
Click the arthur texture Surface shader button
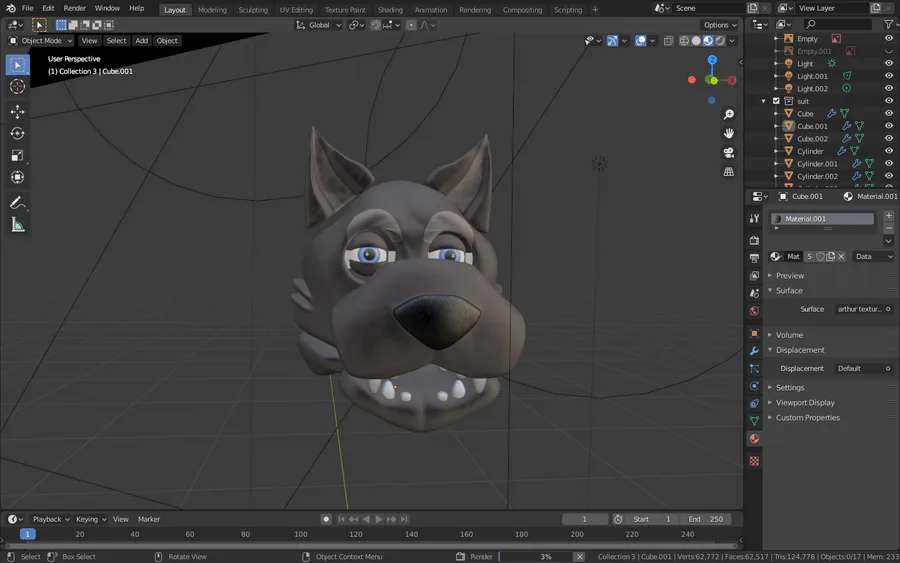point(862,309)
